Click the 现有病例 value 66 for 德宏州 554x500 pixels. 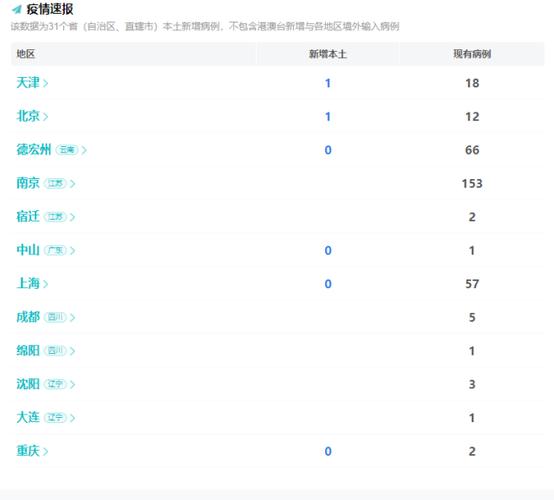pos(472,150)
